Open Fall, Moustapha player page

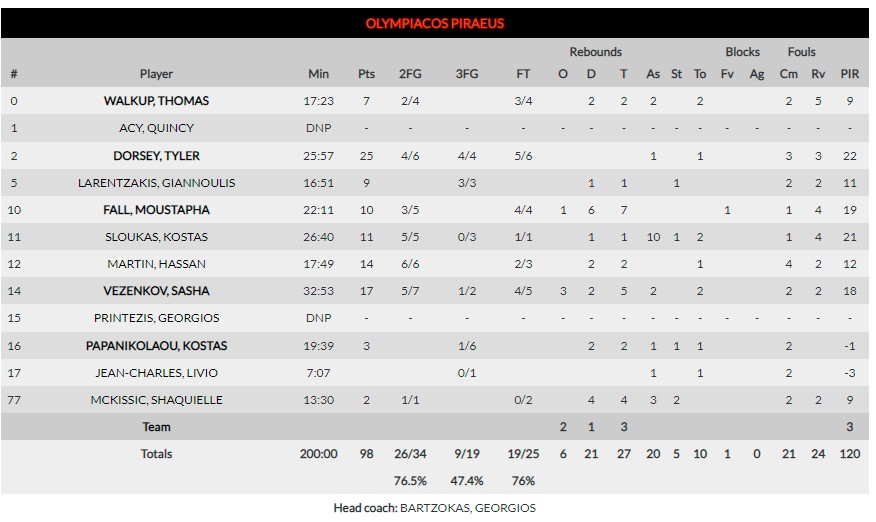(156, 210)
